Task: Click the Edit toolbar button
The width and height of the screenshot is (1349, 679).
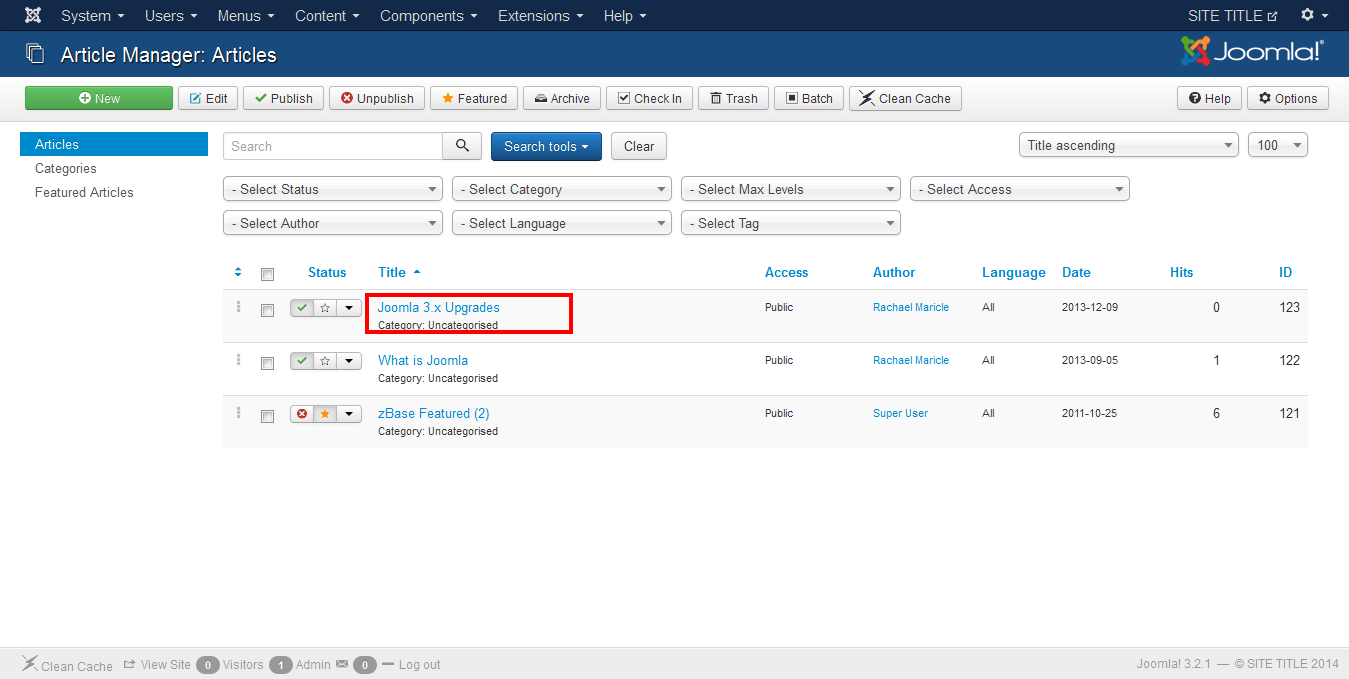Action: (x=208, y=98)
